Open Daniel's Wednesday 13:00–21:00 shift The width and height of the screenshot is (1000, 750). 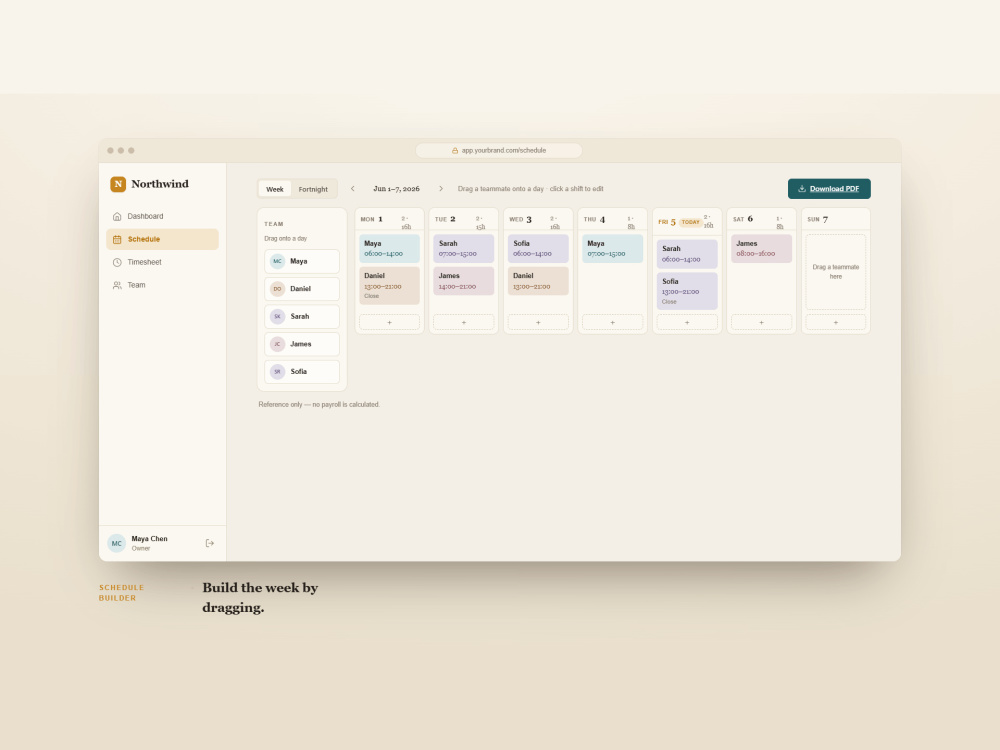click(538, 281)
